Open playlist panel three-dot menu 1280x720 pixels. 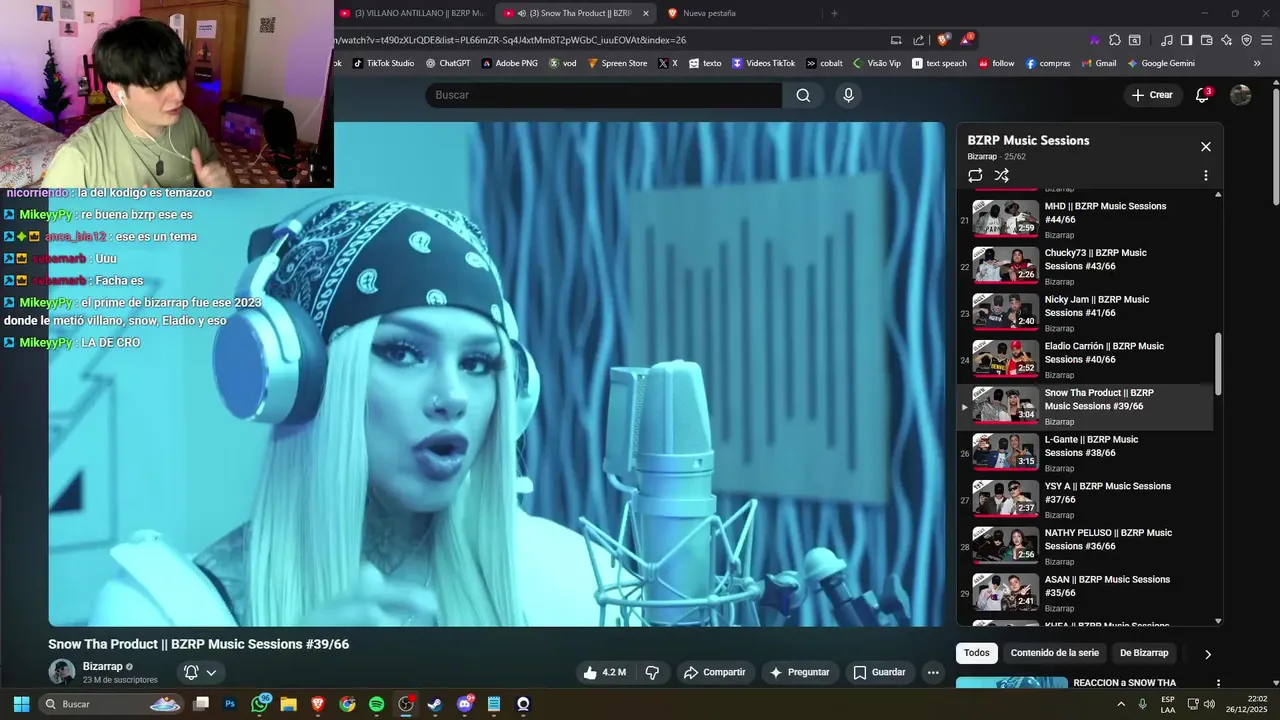point(1205,175)
